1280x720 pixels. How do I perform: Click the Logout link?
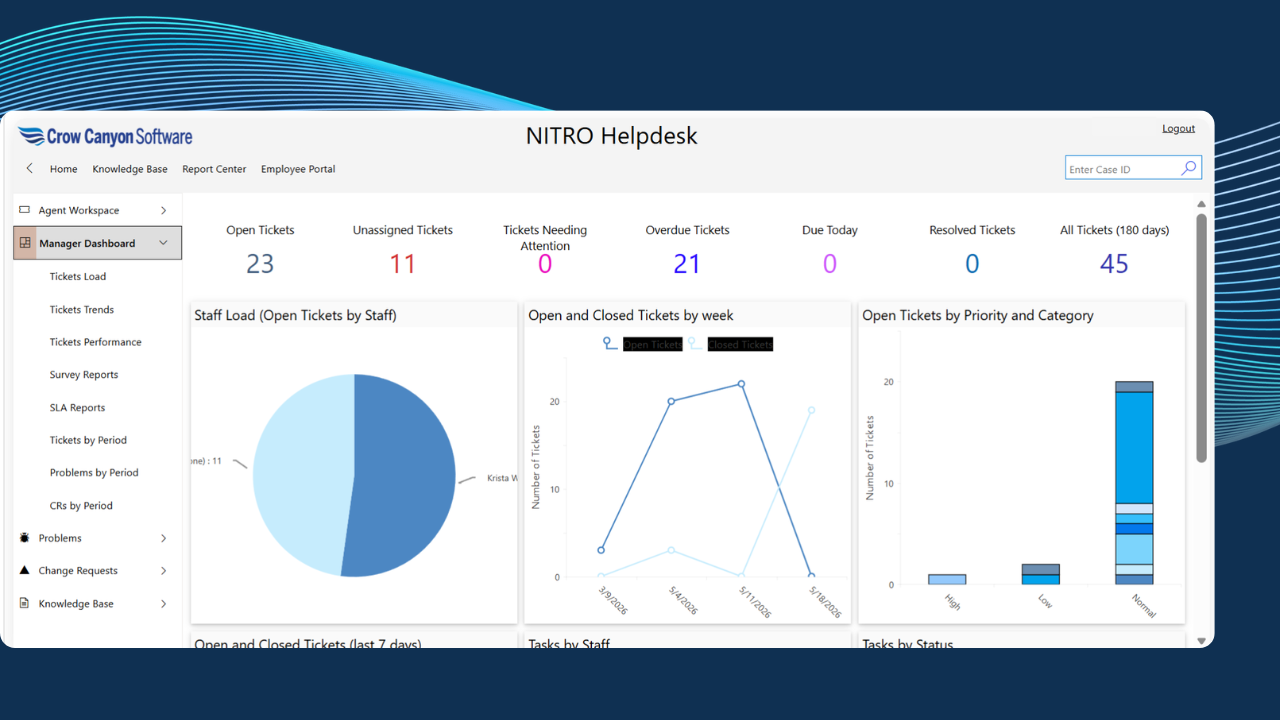1178,128
